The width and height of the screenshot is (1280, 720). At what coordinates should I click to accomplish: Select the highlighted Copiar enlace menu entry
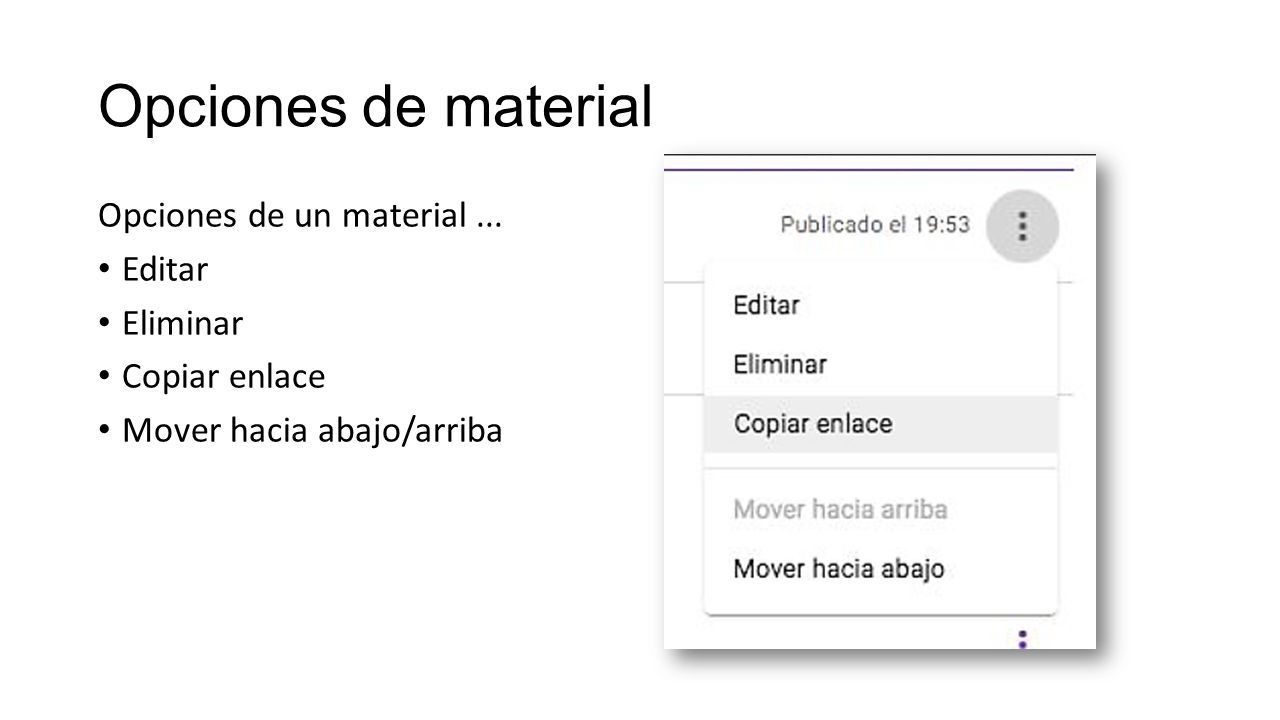click(881, 424)
